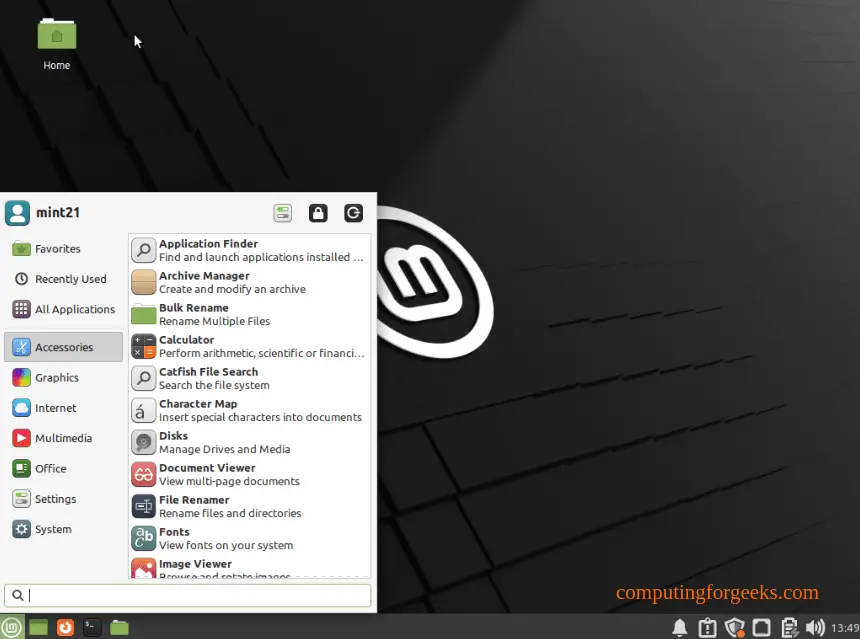Open clipboard manager tray icon
The height and width of the screenshot is (639, 860).
[789, 627]
